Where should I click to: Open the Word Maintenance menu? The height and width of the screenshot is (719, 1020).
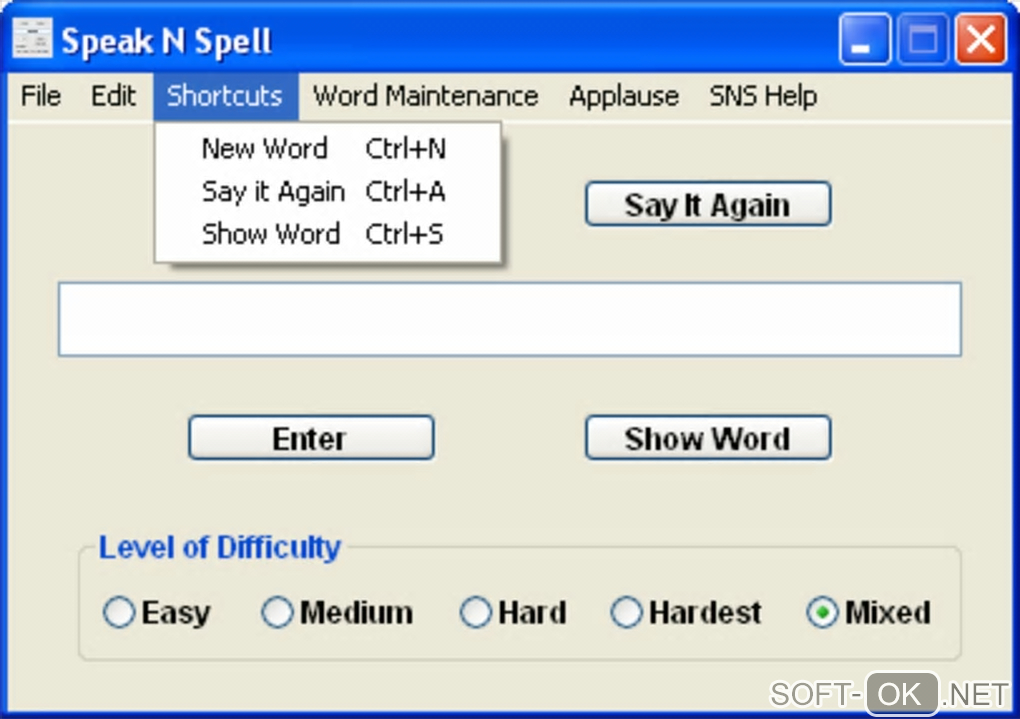pos(425,96)
